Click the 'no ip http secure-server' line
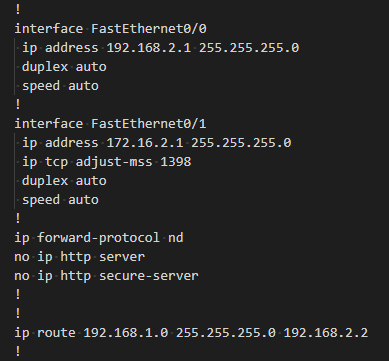Screen dimensions: 389x361 coord(106,276)
